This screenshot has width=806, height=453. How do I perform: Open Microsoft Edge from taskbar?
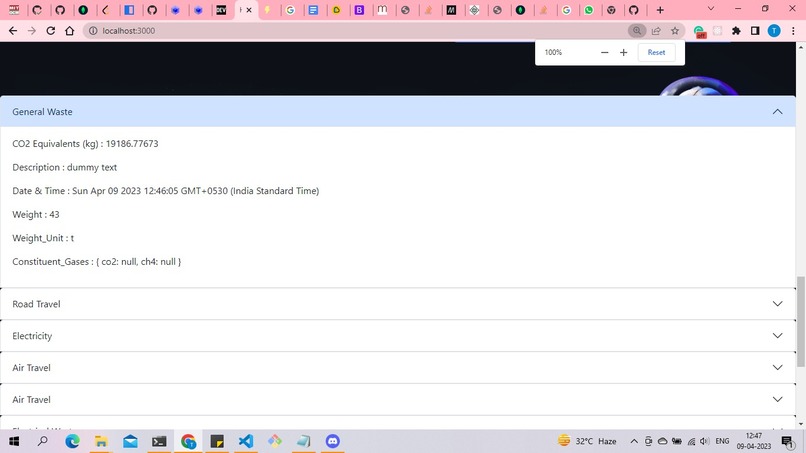(72, 441)
